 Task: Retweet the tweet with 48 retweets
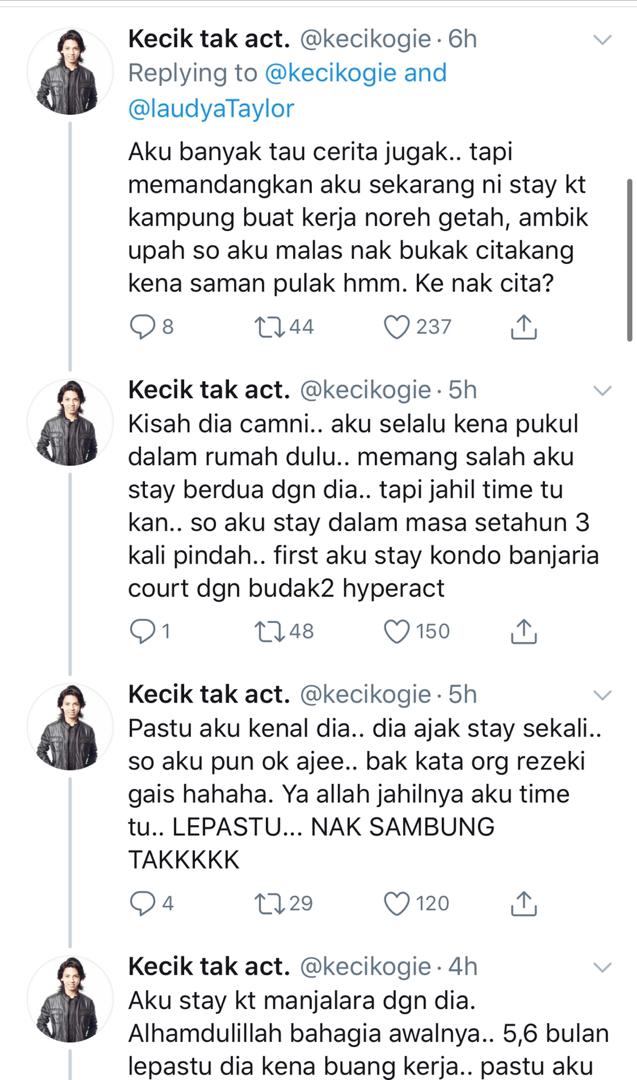click(271, 631)
